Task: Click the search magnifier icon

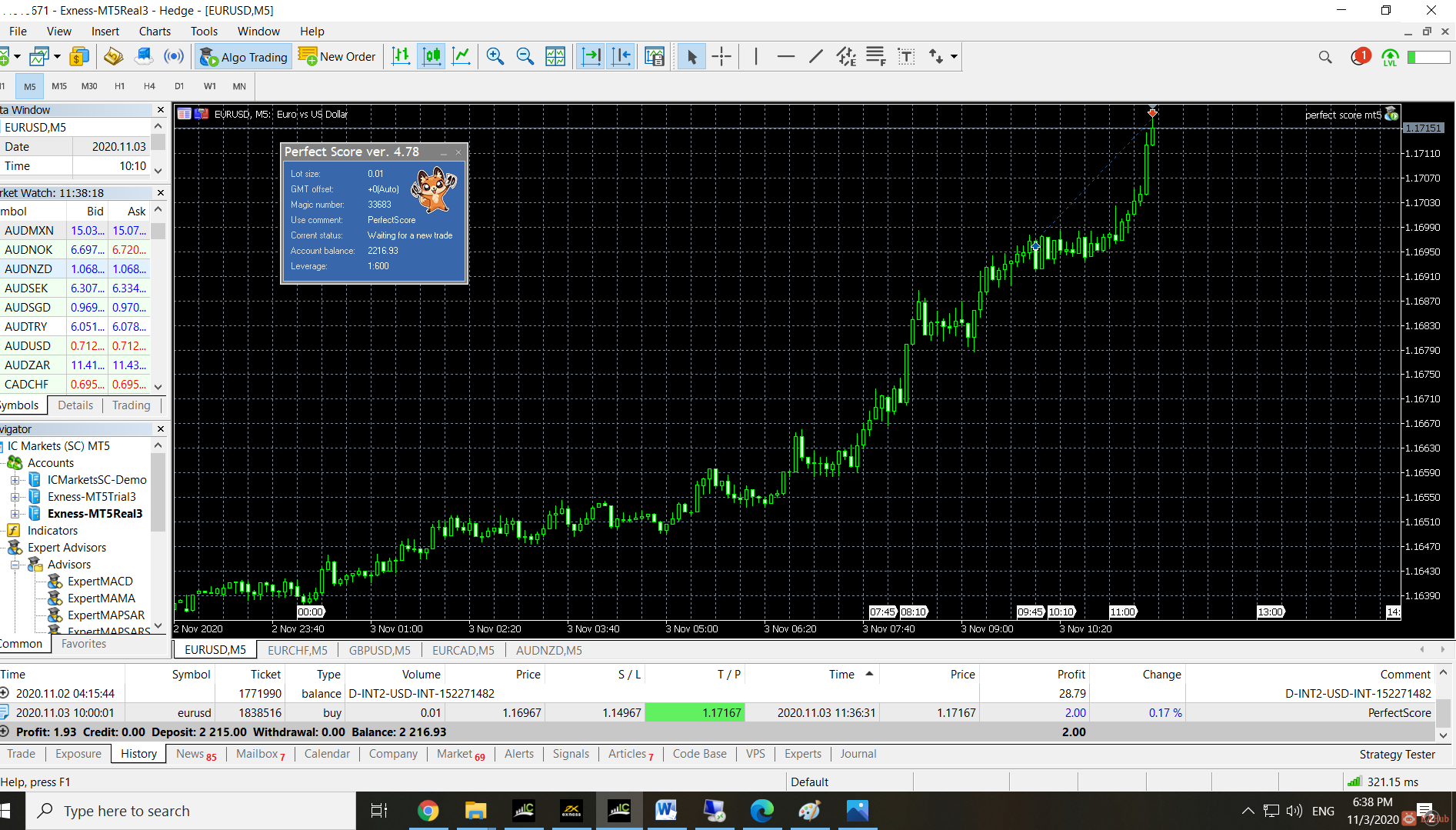Action: pos(1324,57)
